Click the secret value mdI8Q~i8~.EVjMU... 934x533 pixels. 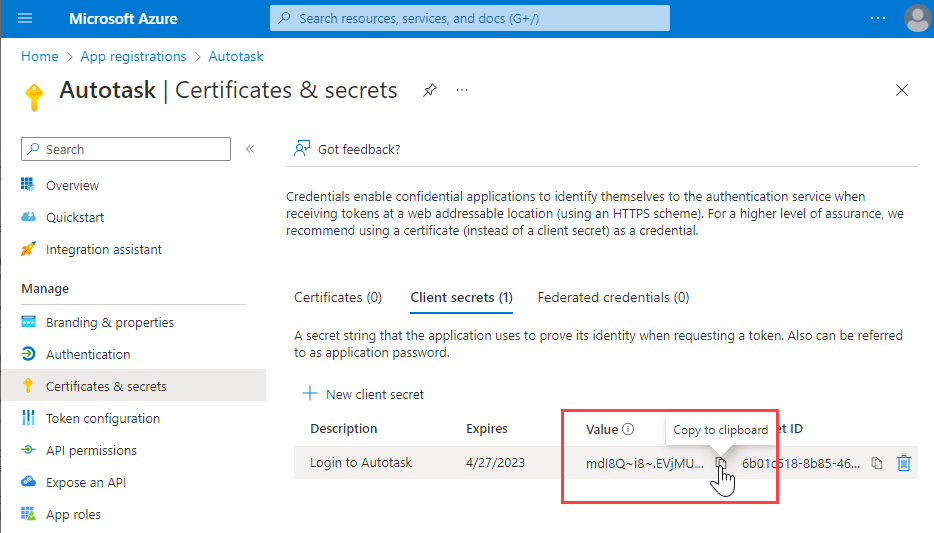(x=645, y=463)
